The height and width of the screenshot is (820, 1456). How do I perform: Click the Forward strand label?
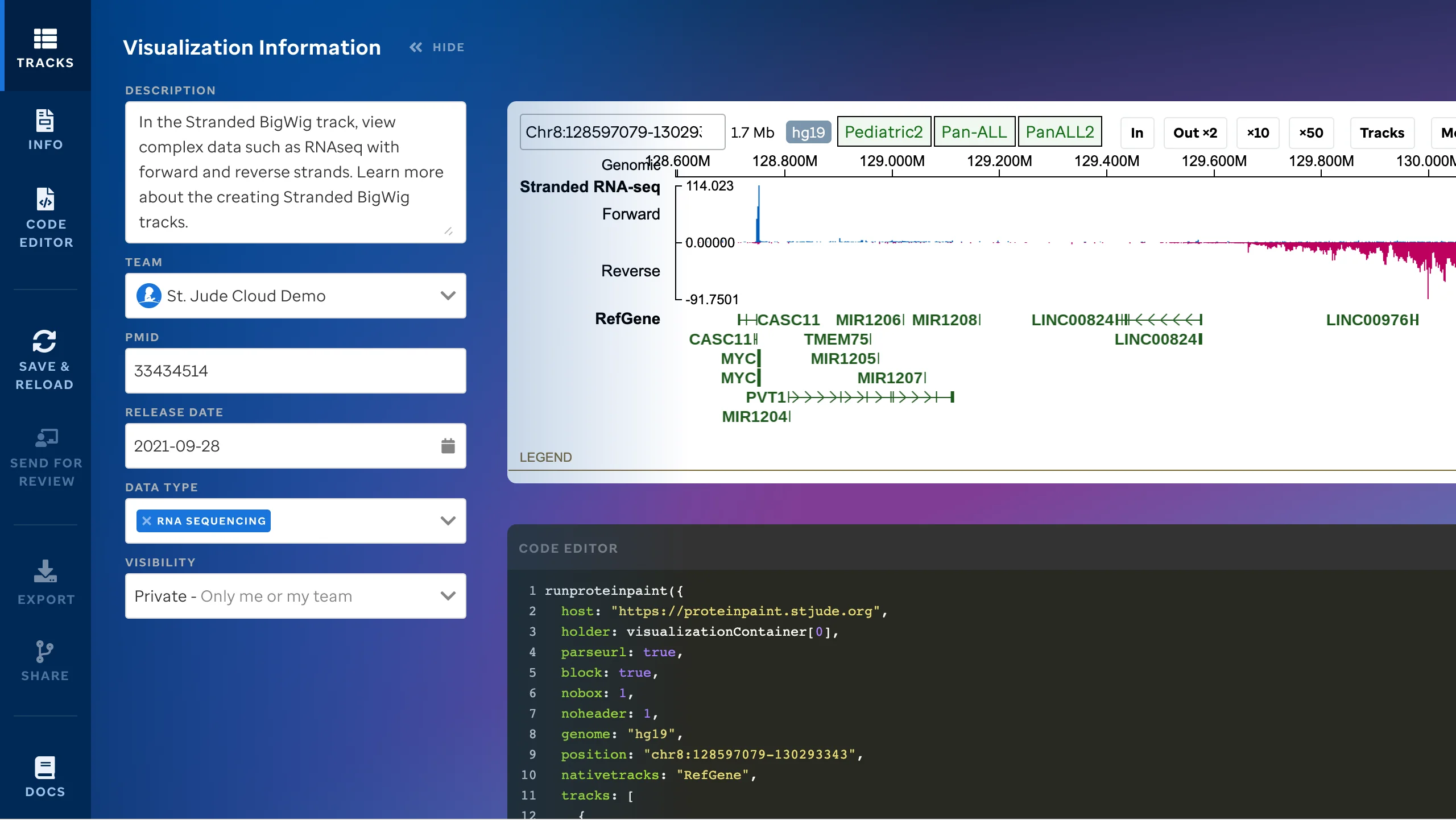[x=631, y=214]
